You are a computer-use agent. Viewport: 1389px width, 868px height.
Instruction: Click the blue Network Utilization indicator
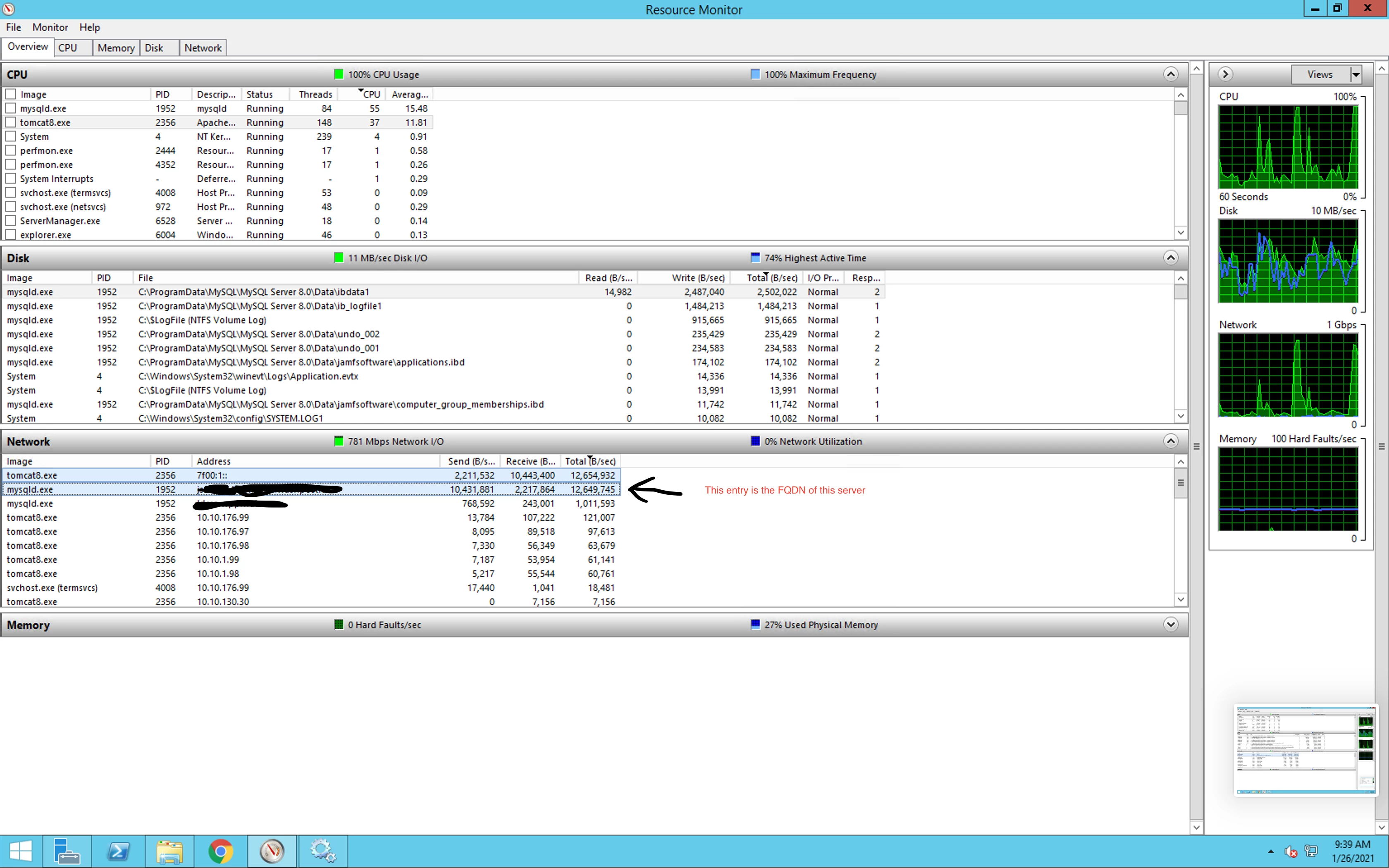click(755, 441)
